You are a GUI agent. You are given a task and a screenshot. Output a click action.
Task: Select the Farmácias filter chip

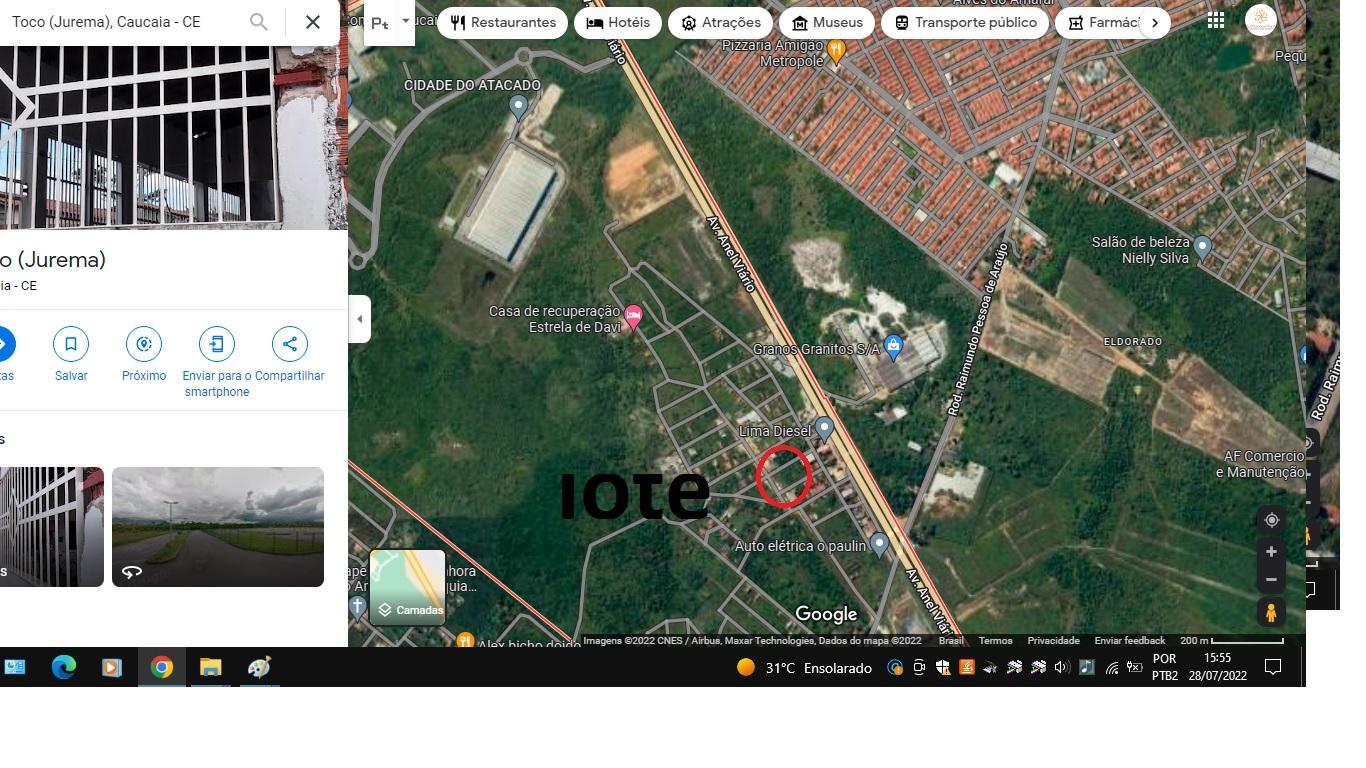[1098, 22]
